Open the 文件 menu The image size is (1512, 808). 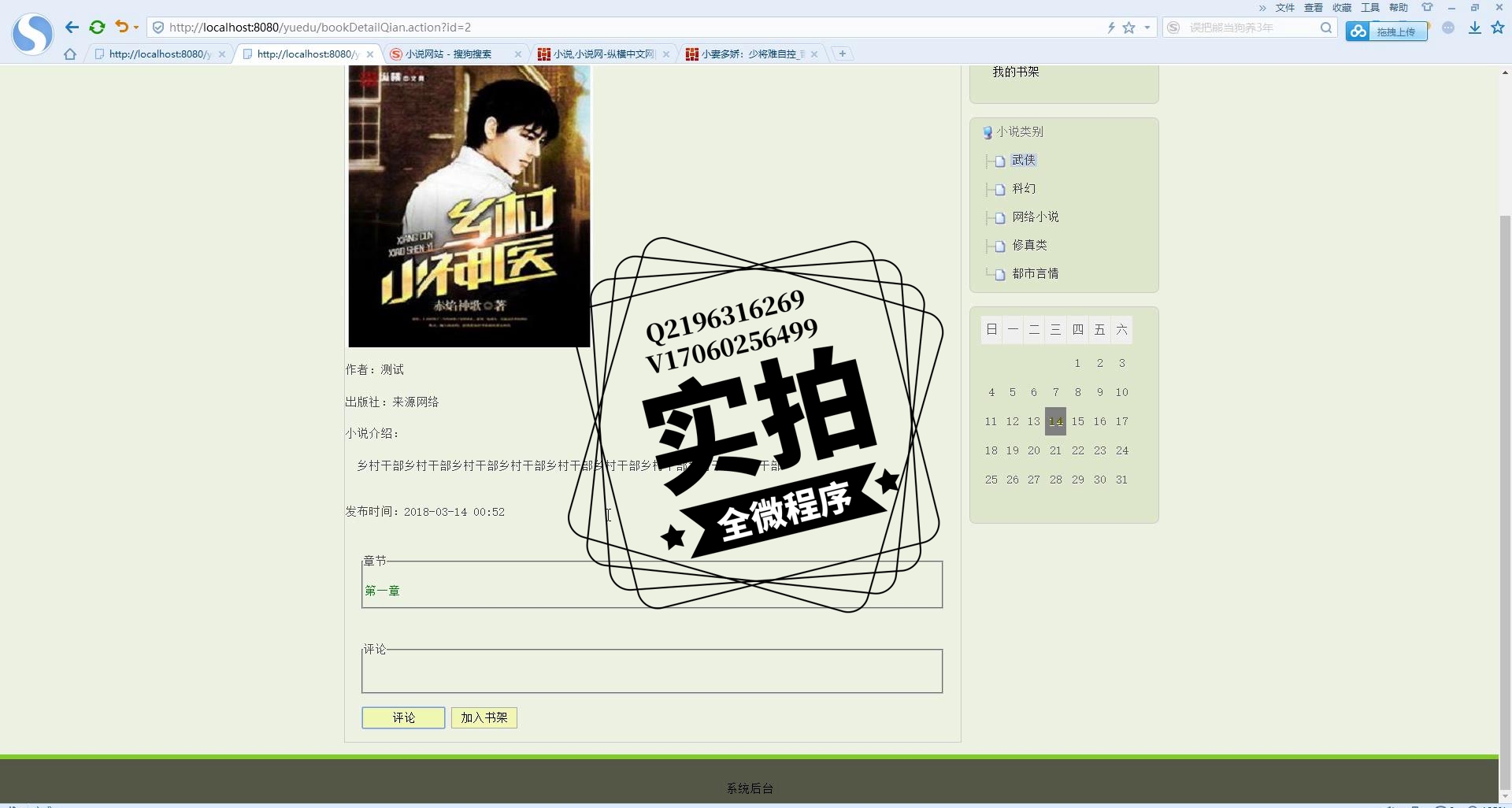click(1285, 8)
